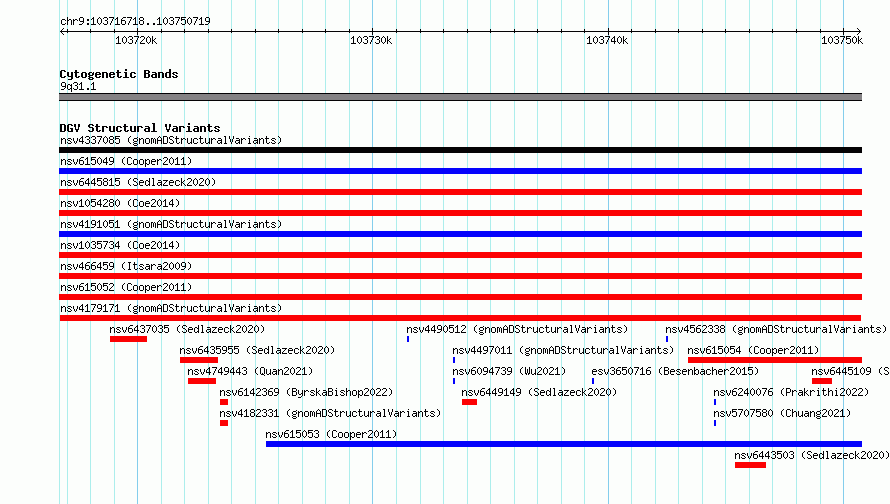Image resolution: width=890 pixels, height=504 pixels.
Task: Select the nsv6437035 (Sedlazeck2020) label
Action: (187, 329)
